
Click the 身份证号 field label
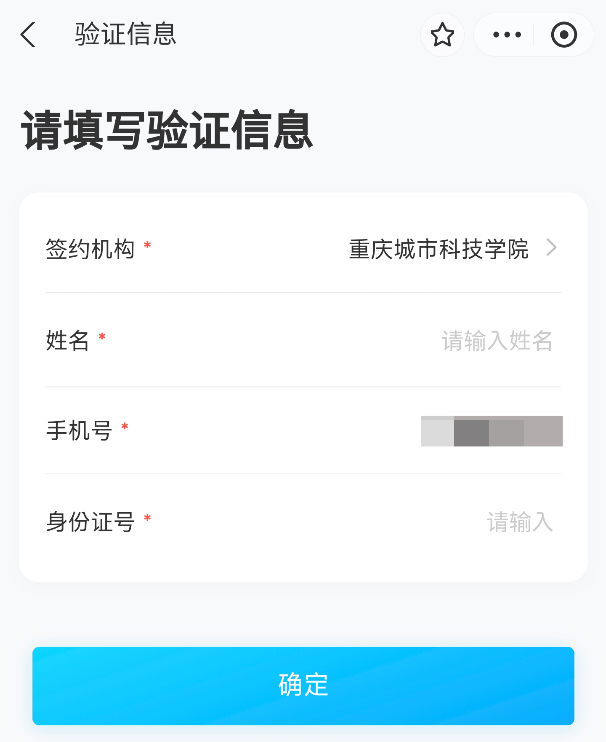click(x=90, y=521)
